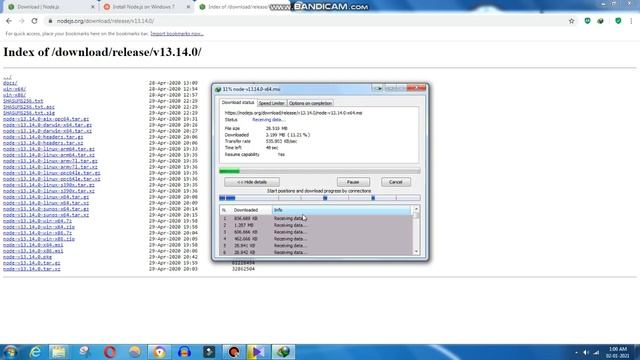Go back using the browser back arrow
Viewport: 640px width, 360px height.
[x=9, y=21]
